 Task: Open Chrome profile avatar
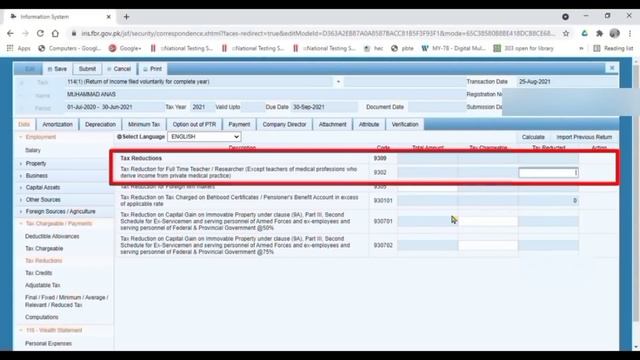tap(614, 33)
